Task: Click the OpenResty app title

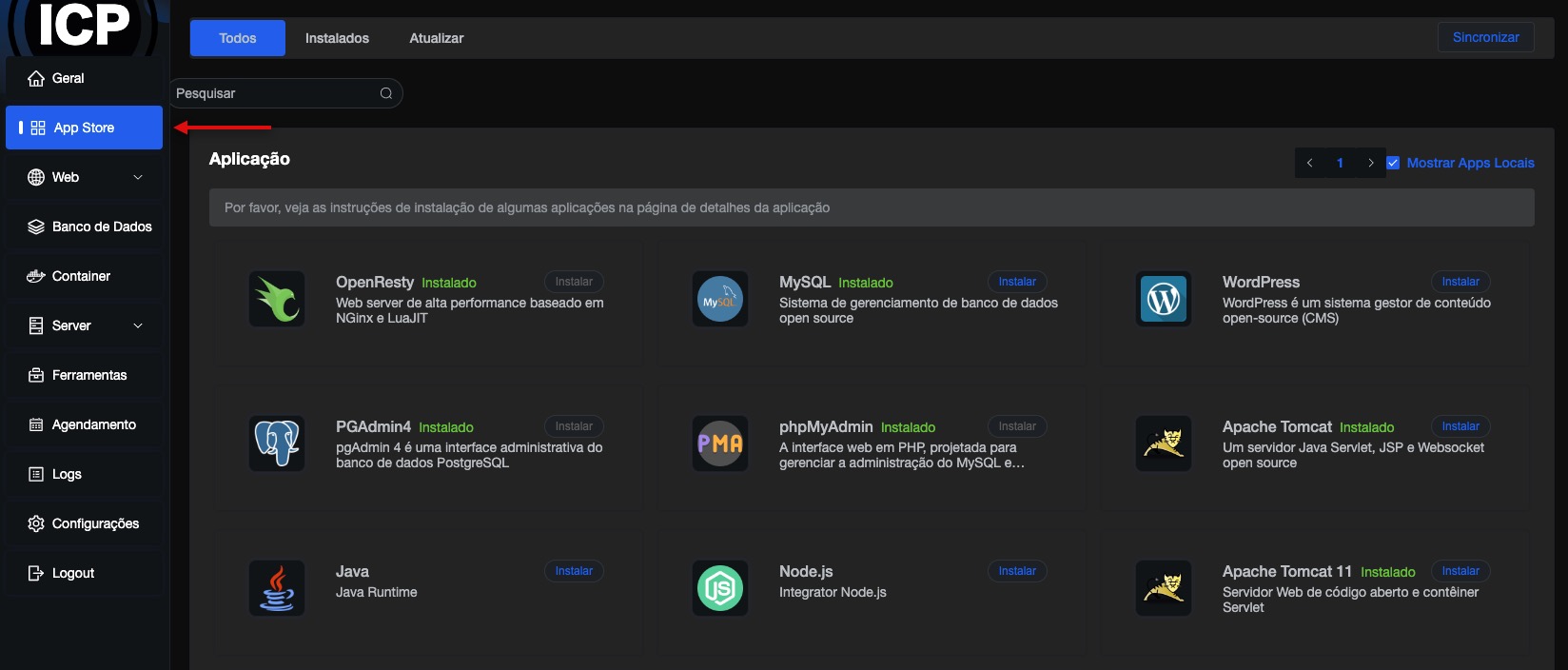Action: (375, 283)
